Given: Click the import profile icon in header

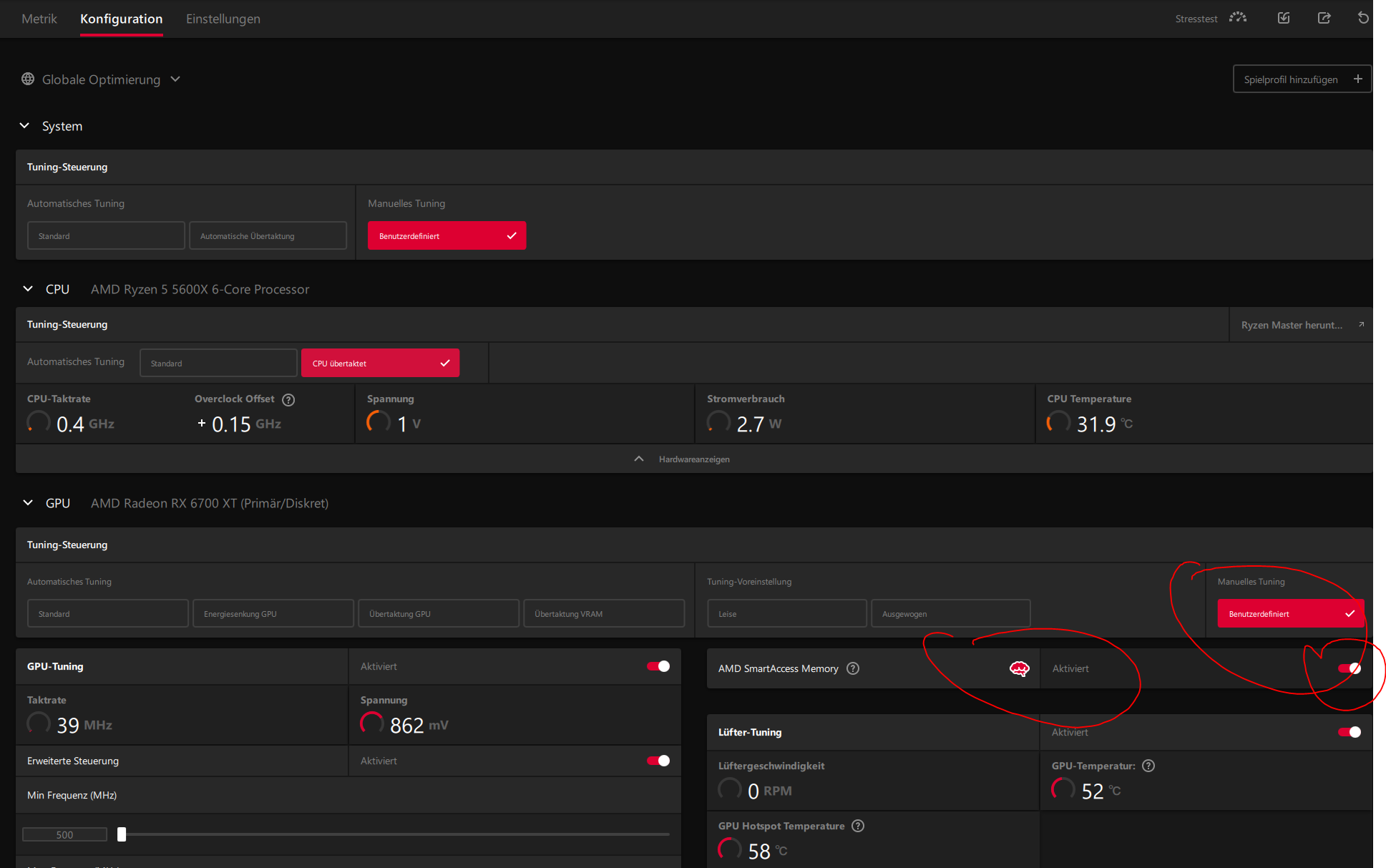Looking at the screenshot, I should pos(1284,18).
